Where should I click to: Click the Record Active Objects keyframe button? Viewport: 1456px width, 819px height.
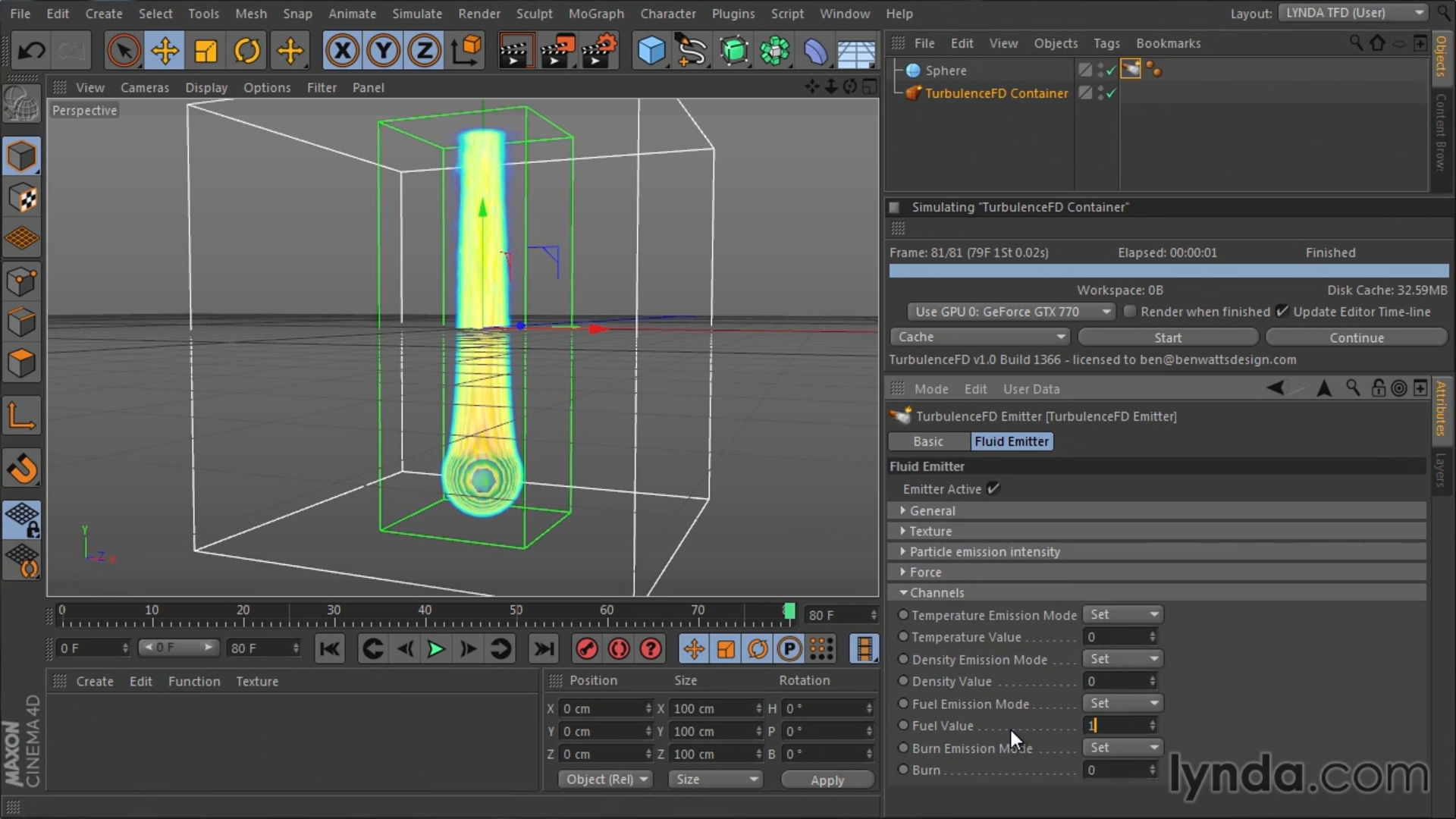click(x=587, y=649)
